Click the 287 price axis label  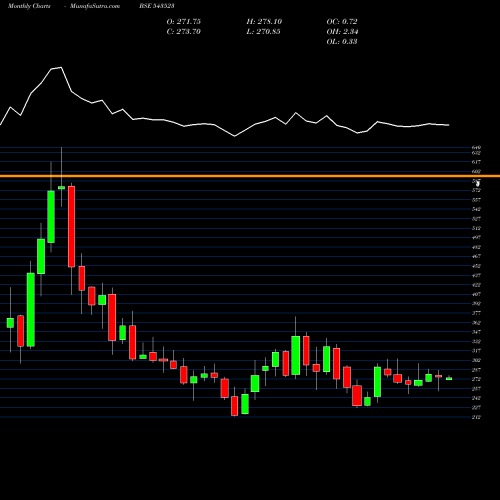[x=476, y=370]
